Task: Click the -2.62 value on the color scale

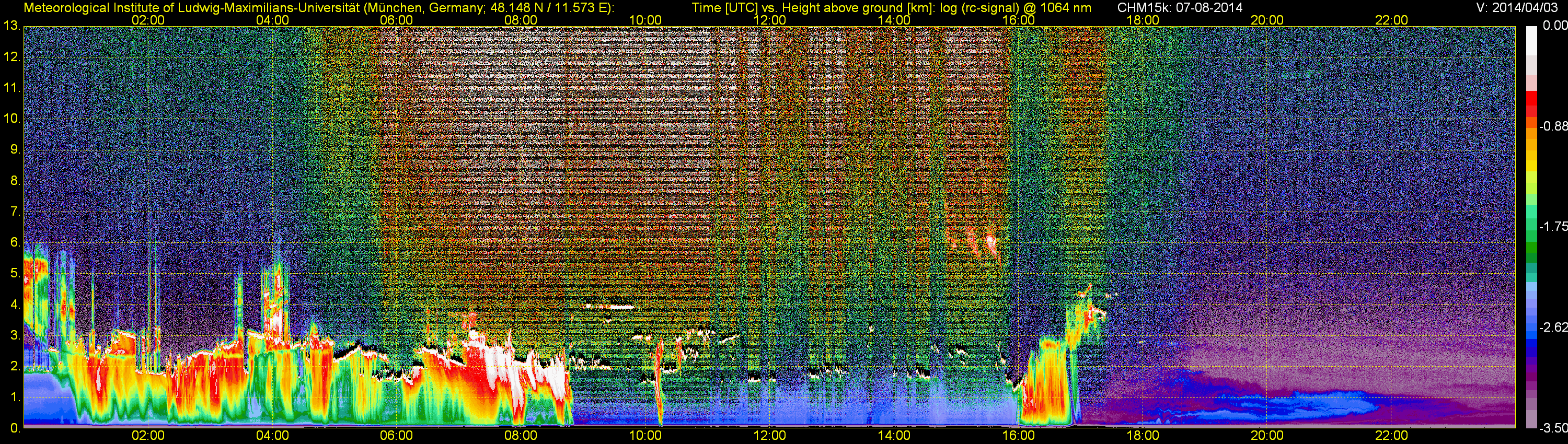Action: 1553,328
